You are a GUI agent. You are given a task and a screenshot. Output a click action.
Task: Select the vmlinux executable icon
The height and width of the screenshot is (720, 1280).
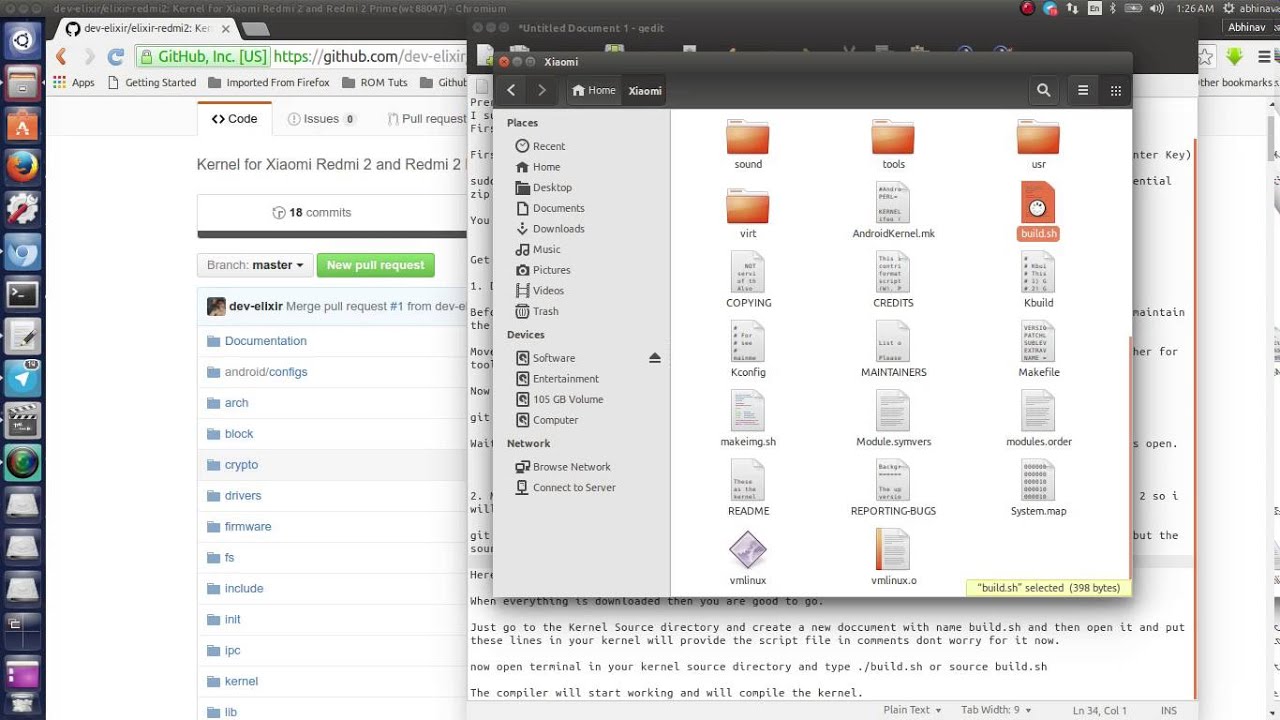coord(748,550)
